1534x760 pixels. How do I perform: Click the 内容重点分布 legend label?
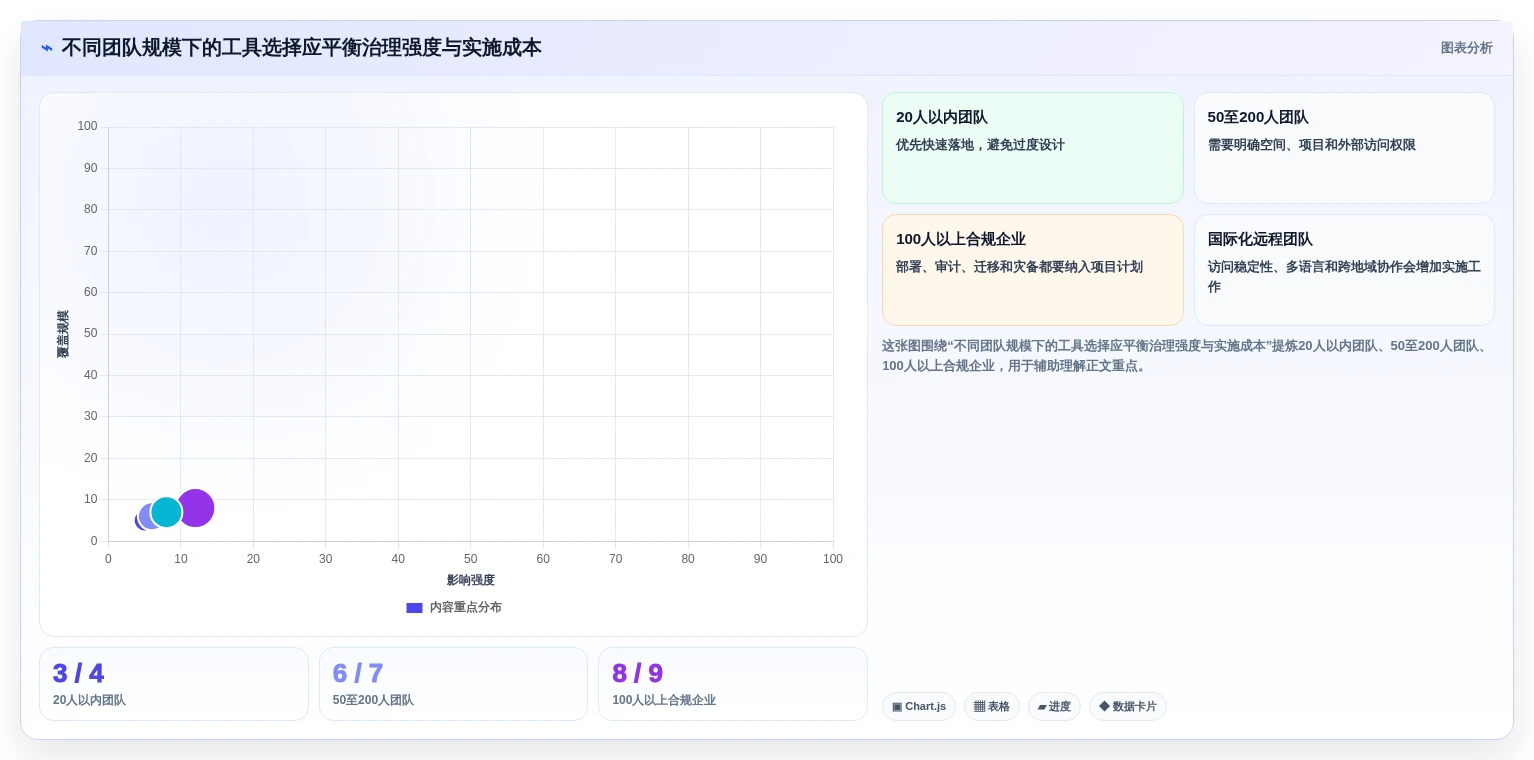[466, 608]
